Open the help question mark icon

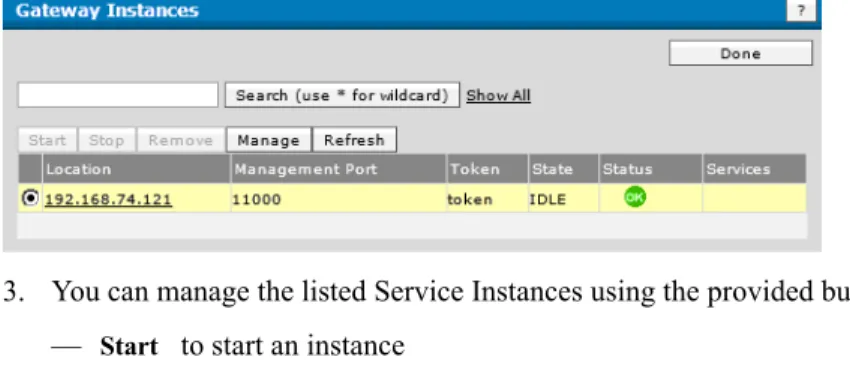click(801, 10)
